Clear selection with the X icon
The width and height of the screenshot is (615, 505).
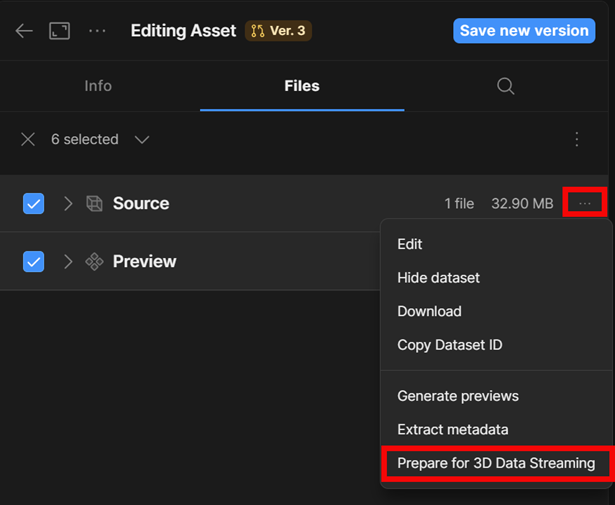click(x=28, y=140)
